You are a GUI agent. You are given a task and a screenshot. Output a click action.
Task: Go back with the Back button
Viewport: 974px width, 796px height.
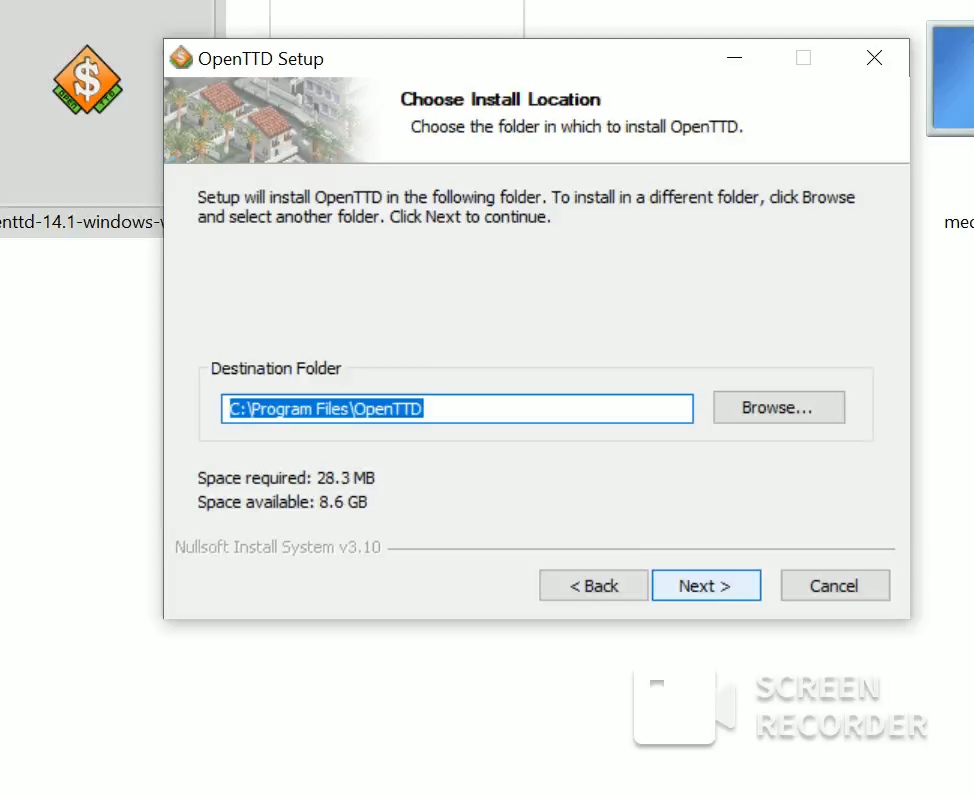click(593, 585)
